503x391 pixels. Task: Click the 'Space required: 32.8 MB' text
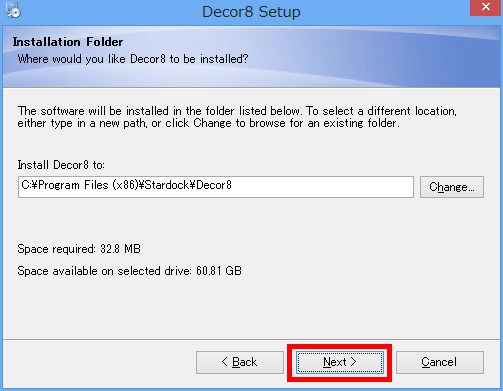click(x=79, y=249)
